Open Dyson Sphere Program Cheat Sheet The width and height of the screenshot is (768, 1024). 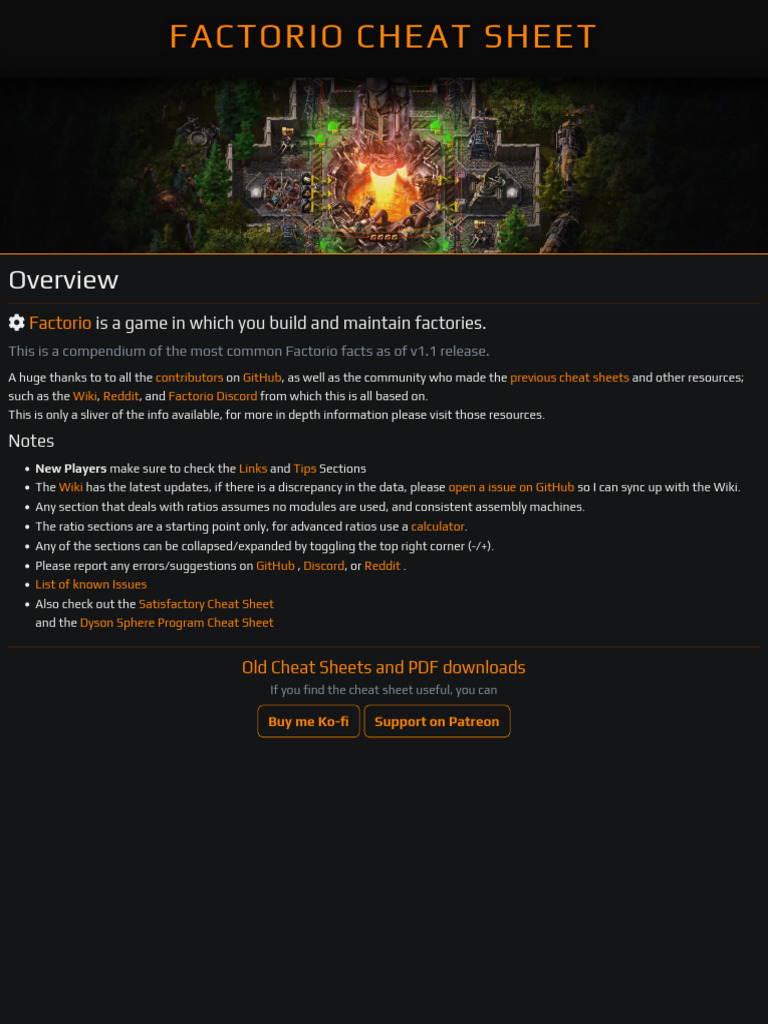coord(177,623)
